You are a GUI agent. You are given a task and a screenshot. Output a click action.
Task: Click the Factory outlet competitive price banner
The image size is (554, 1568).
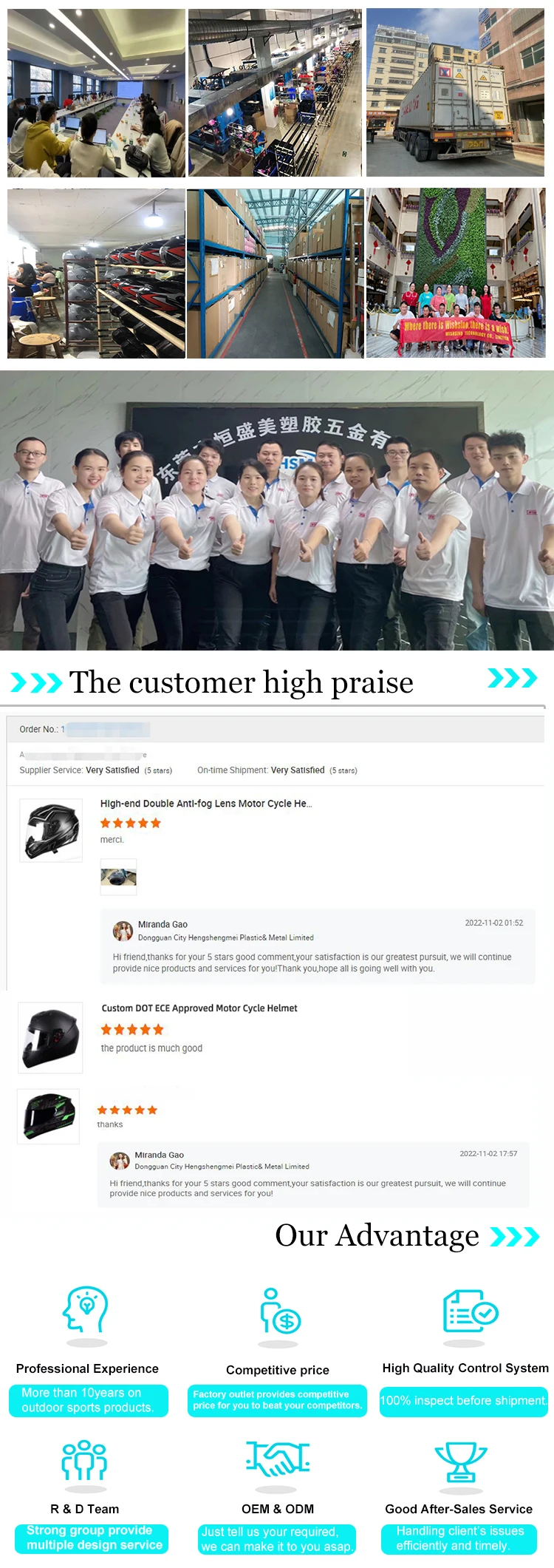pos(277,1400)
